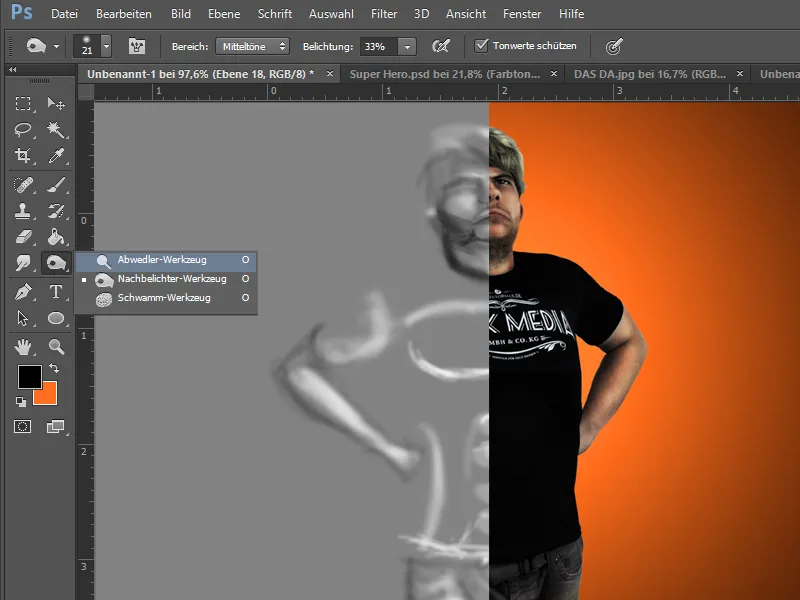Select the Eyedropper tool
The width and height of the screenshot is (800, 600).
[56, 155]
